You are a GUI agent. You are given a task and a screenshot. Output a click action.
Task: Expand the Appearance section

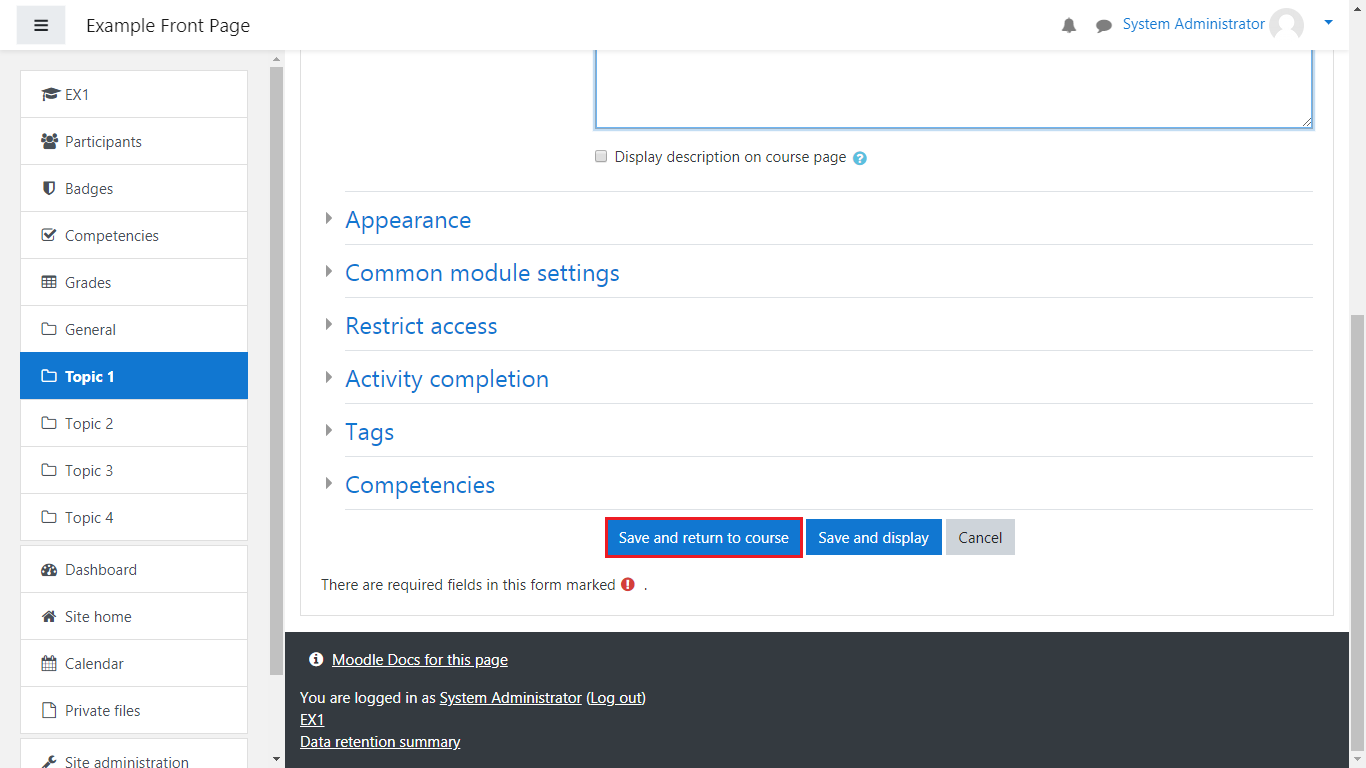(x=408, y=220)
